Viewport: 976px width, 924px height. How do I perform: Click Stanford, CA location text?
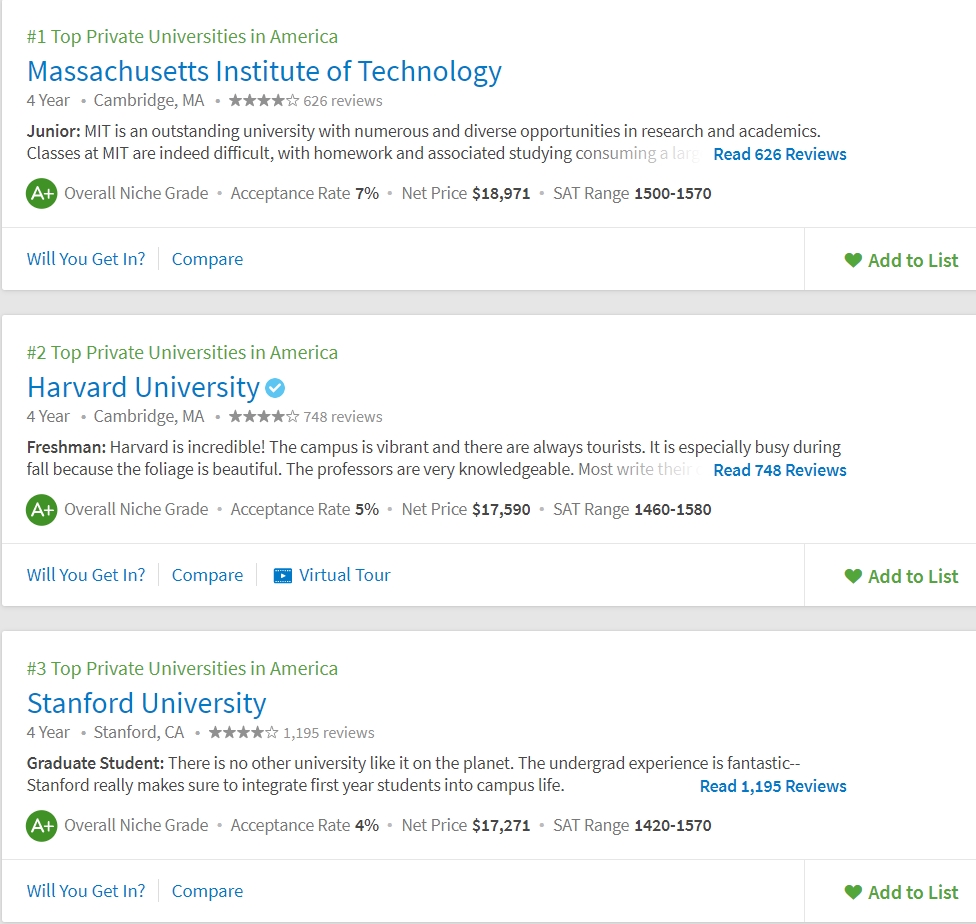coord(139,732)
